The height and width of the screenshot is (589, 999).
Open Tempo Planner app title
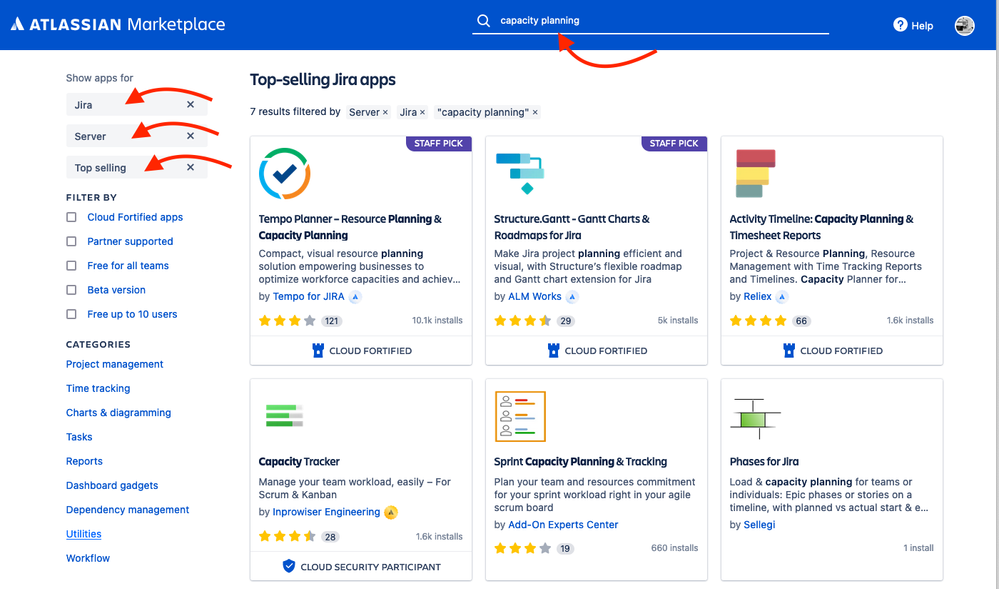[x=350, y=227]
